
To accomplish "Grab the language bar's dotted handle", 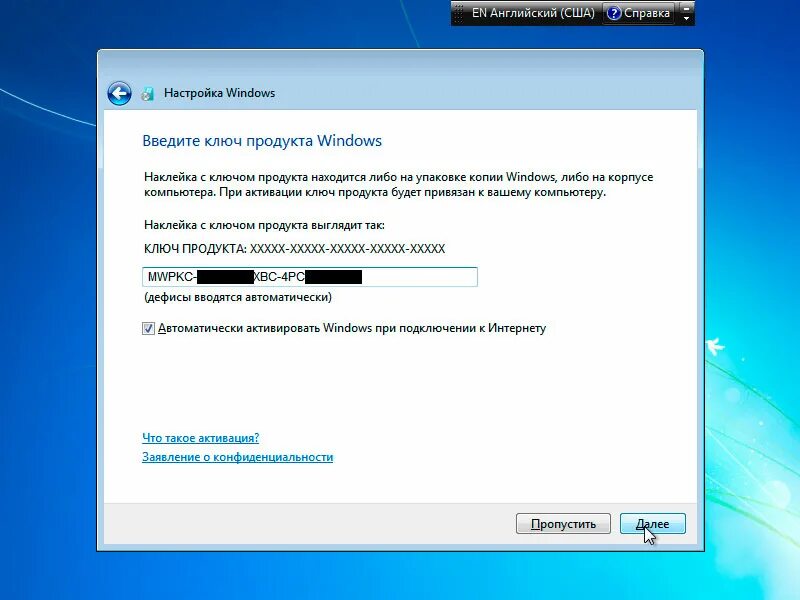I will (x=459, y=13).
